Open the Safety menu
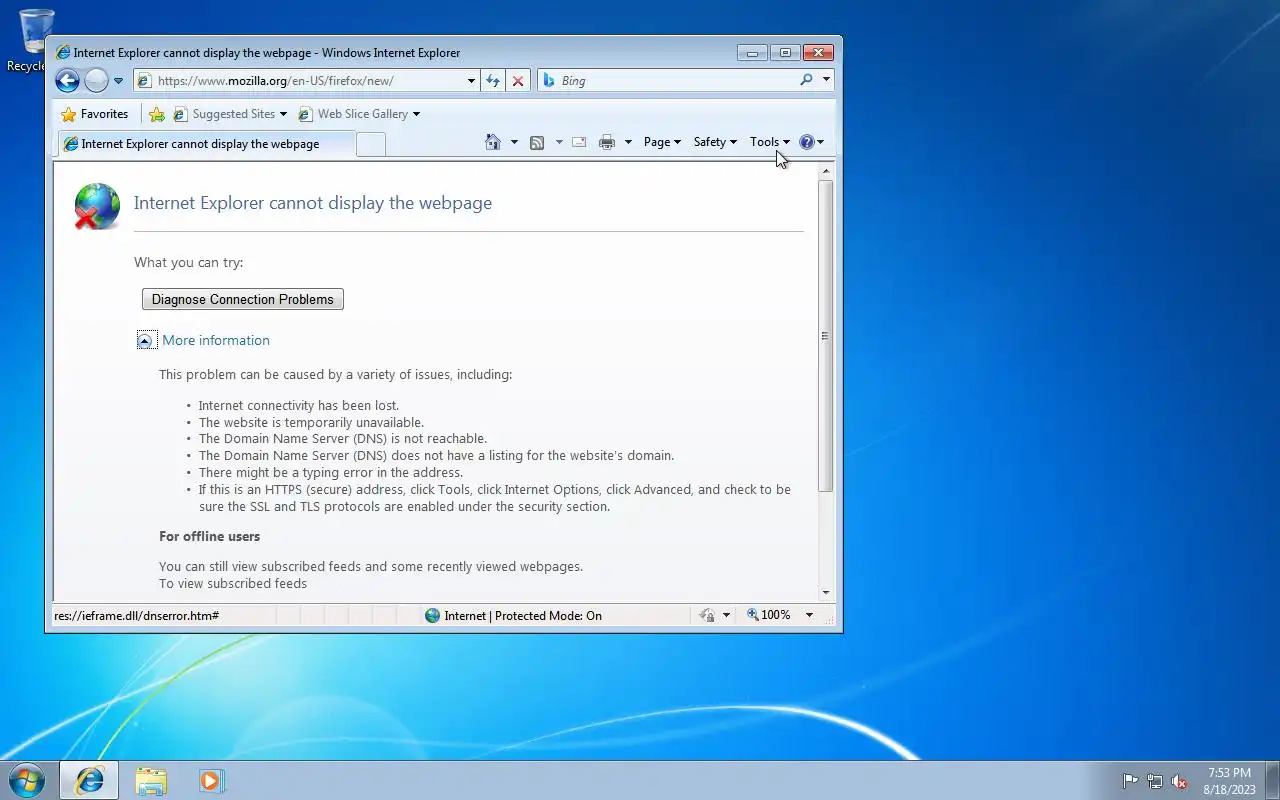The width and height of the screenshot is (1280, 800). [x=715, y=142]
